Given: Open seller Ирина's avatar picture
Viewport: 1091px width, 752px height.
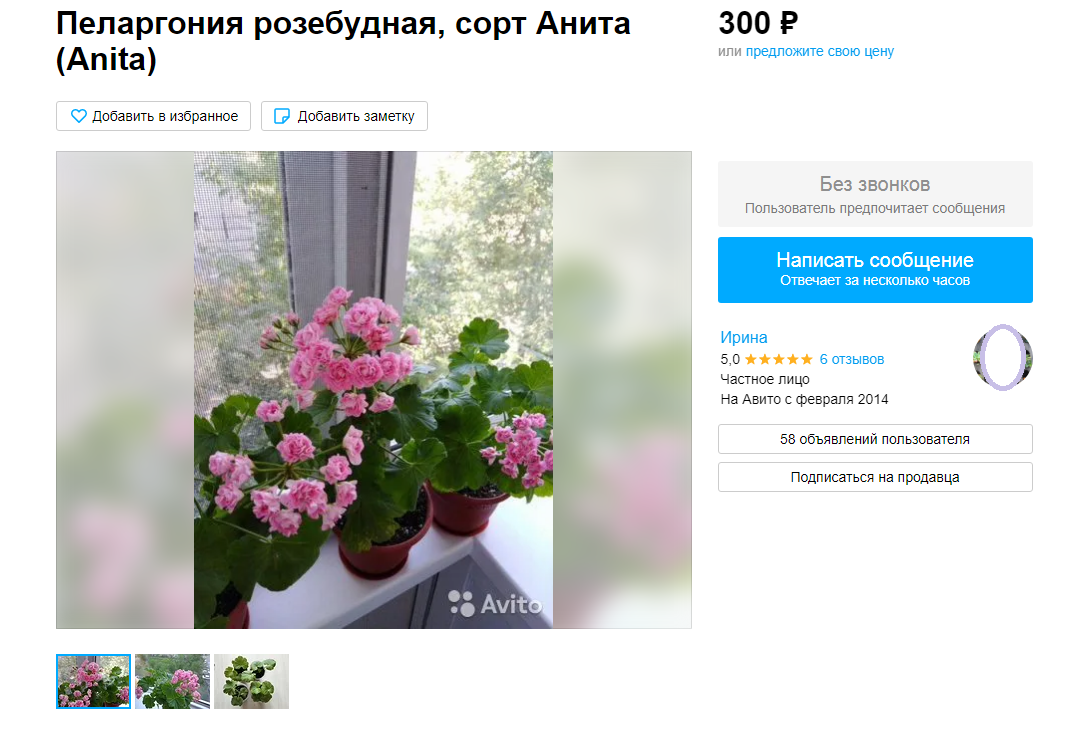Looking at the screenshot, I should tap(1002, 358).
